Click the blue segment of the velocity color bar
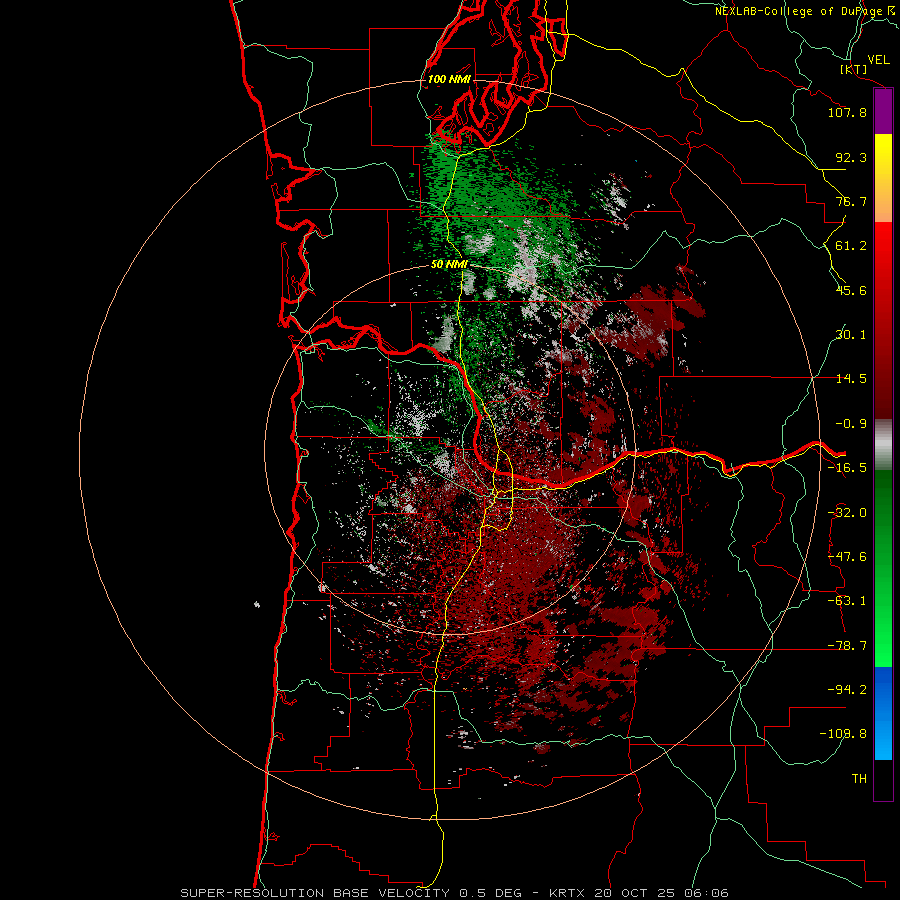 [883, 713]
